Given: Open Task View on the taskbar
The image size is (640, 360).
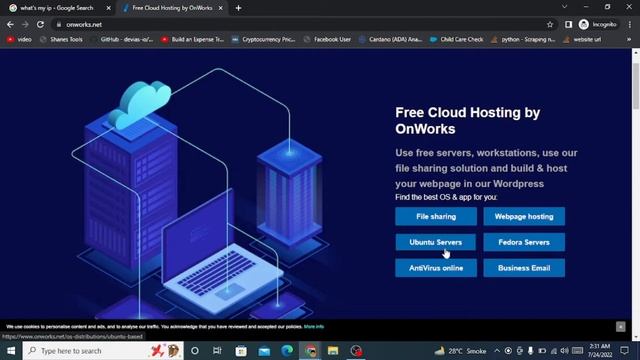Looking at the screenshot, I should tap(217, 351).
